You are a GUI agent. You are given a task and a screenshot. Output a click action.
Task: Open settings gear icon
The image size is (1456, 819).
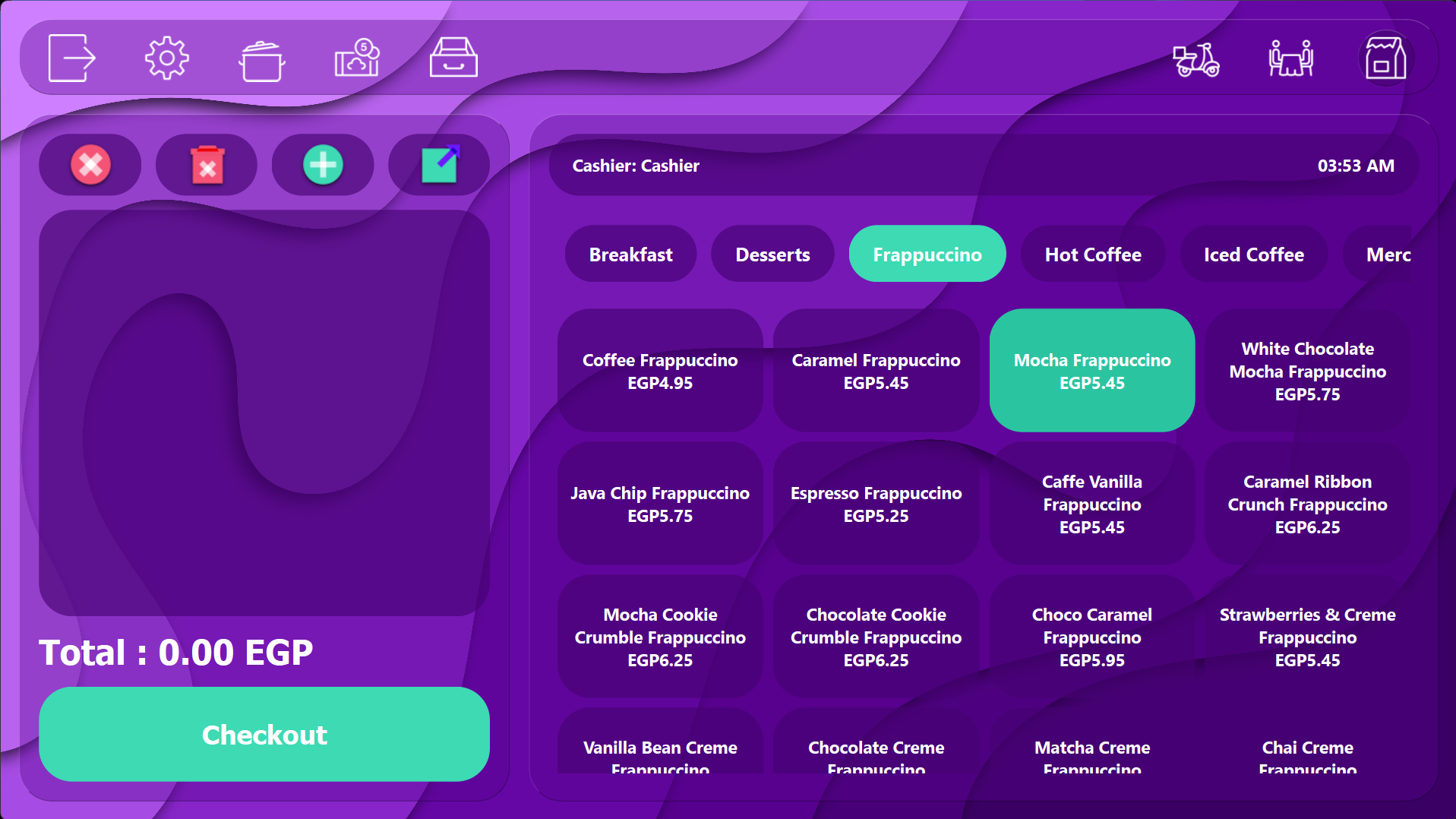point(167,58)
